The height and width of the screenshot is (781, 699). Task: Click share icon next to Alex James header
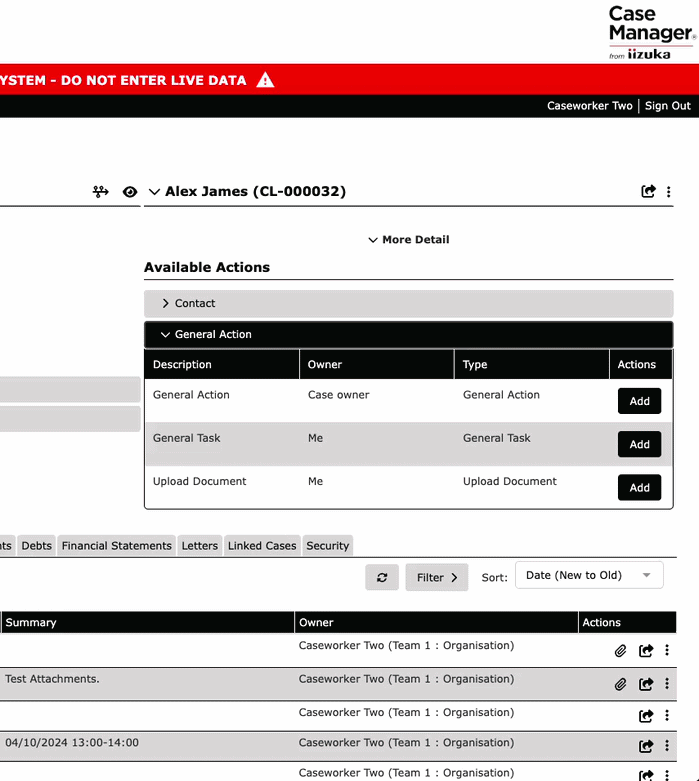pos(648,191)
